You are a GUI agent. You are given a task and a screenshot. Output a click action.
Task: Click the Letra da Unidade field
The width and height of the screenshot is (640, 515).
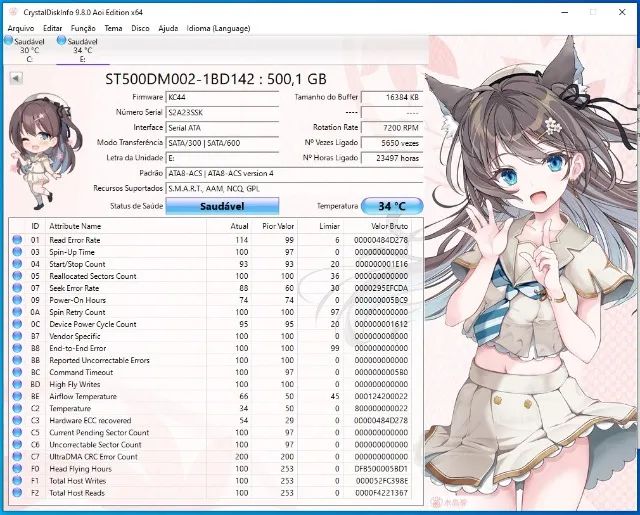tap(222, 158)
